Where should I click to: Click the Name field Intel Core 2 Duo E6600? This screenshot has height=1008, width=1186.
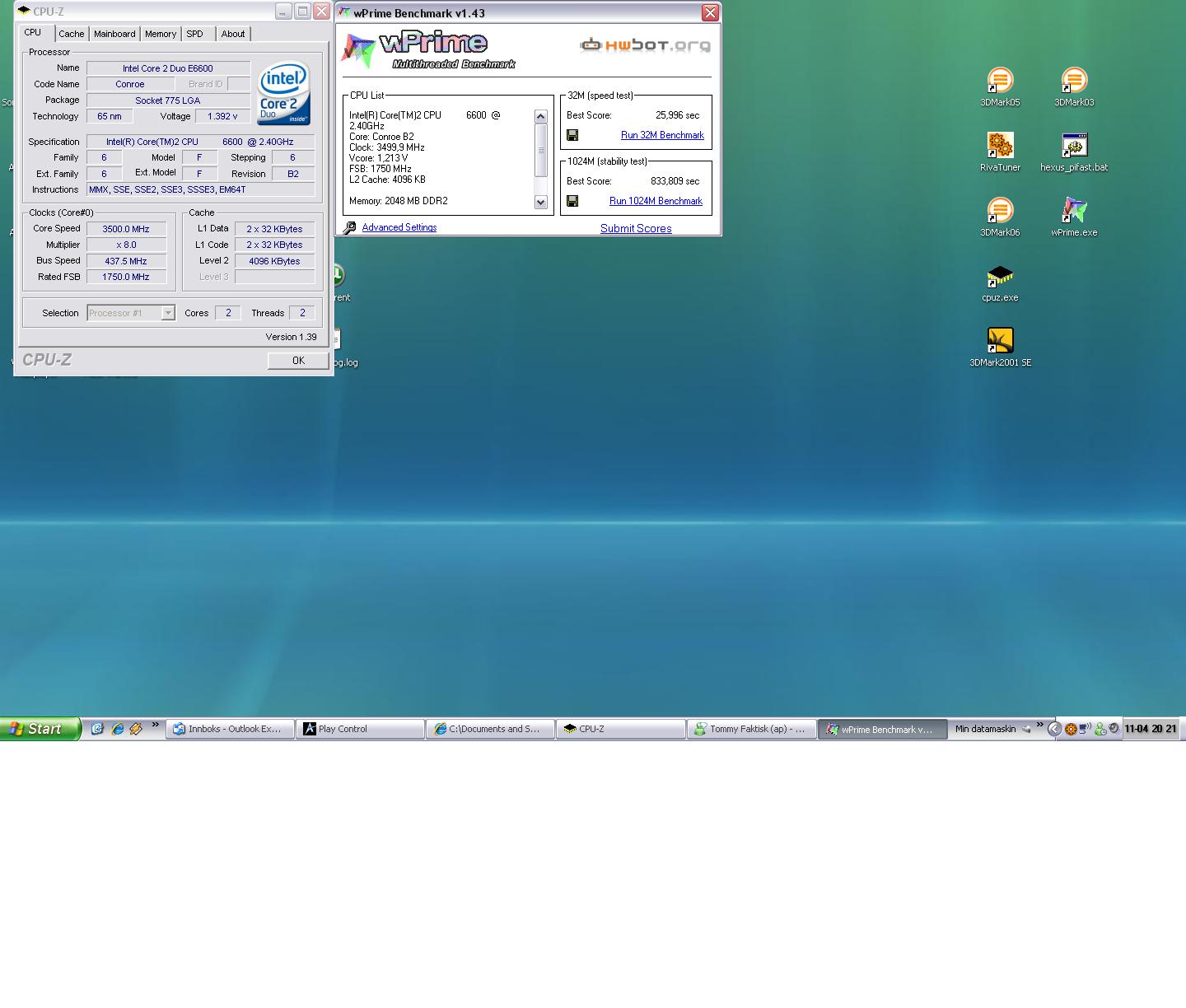168,68
